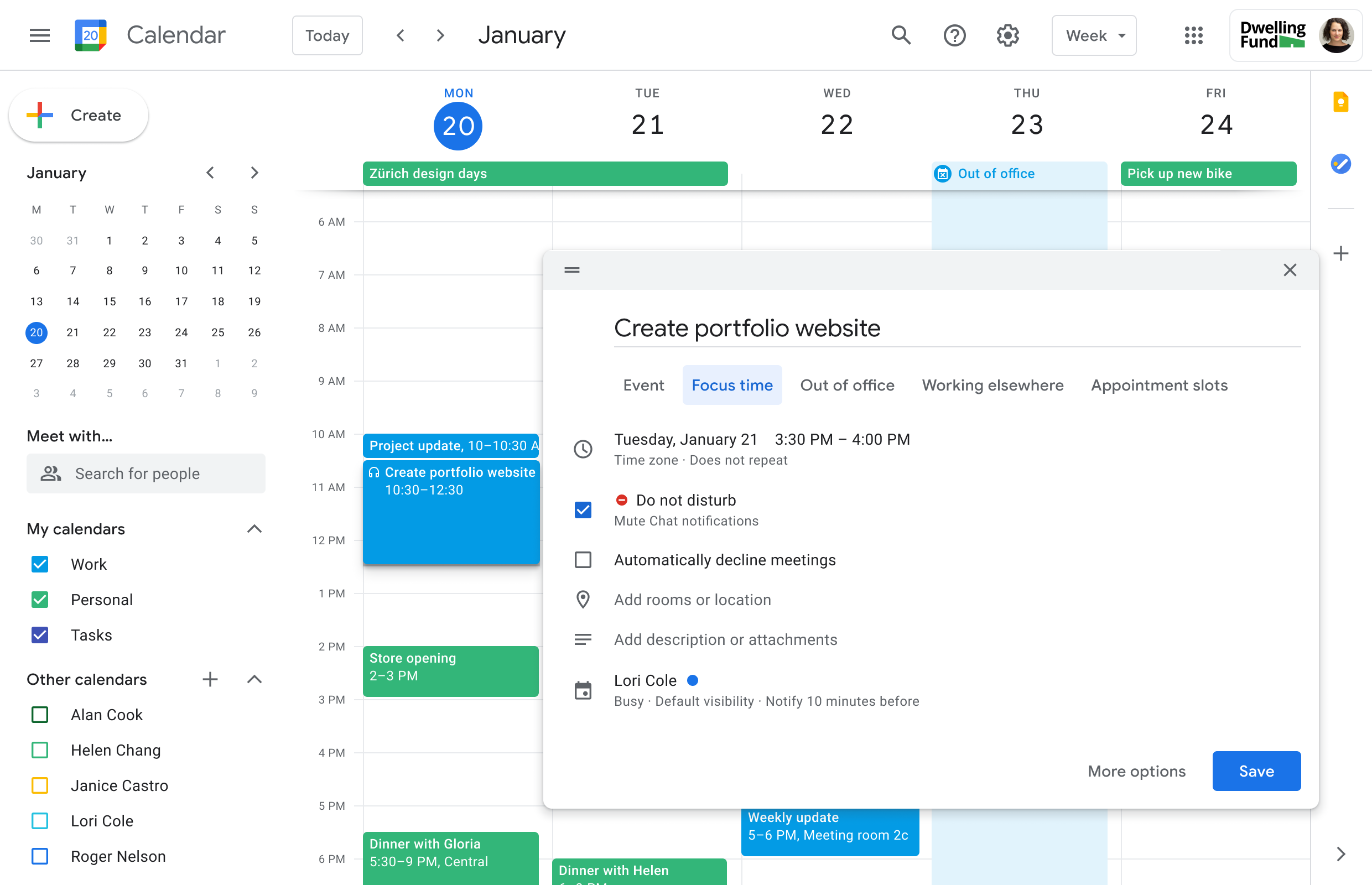
Task: Enable Automatically decline meetings
Action: click(583, 559)
